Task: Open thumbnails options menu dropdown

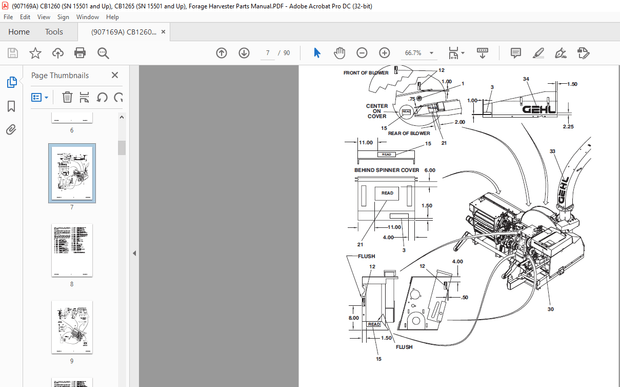Action: coord(40,97)
